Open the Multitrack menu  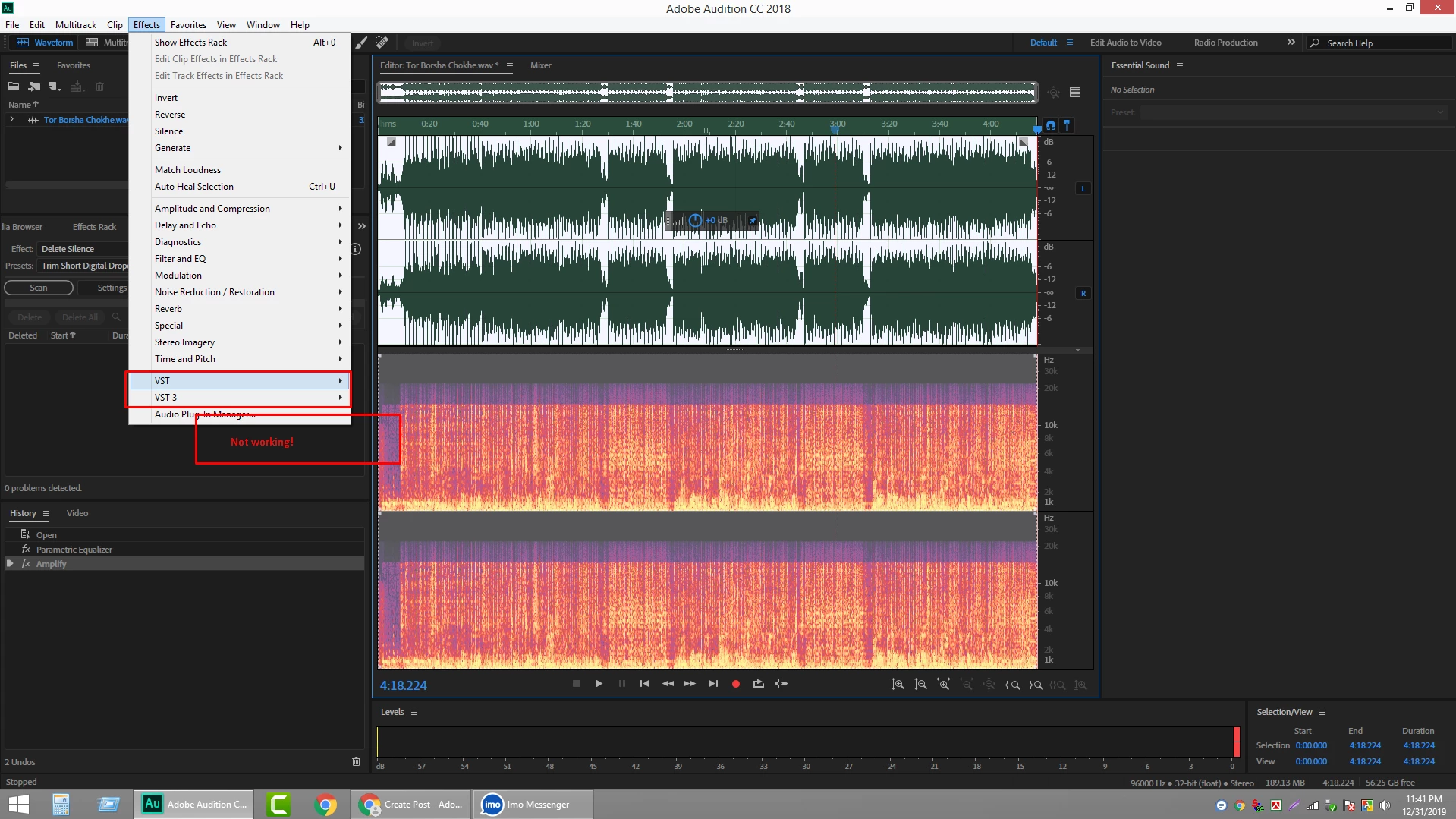[x=76, y=25]
